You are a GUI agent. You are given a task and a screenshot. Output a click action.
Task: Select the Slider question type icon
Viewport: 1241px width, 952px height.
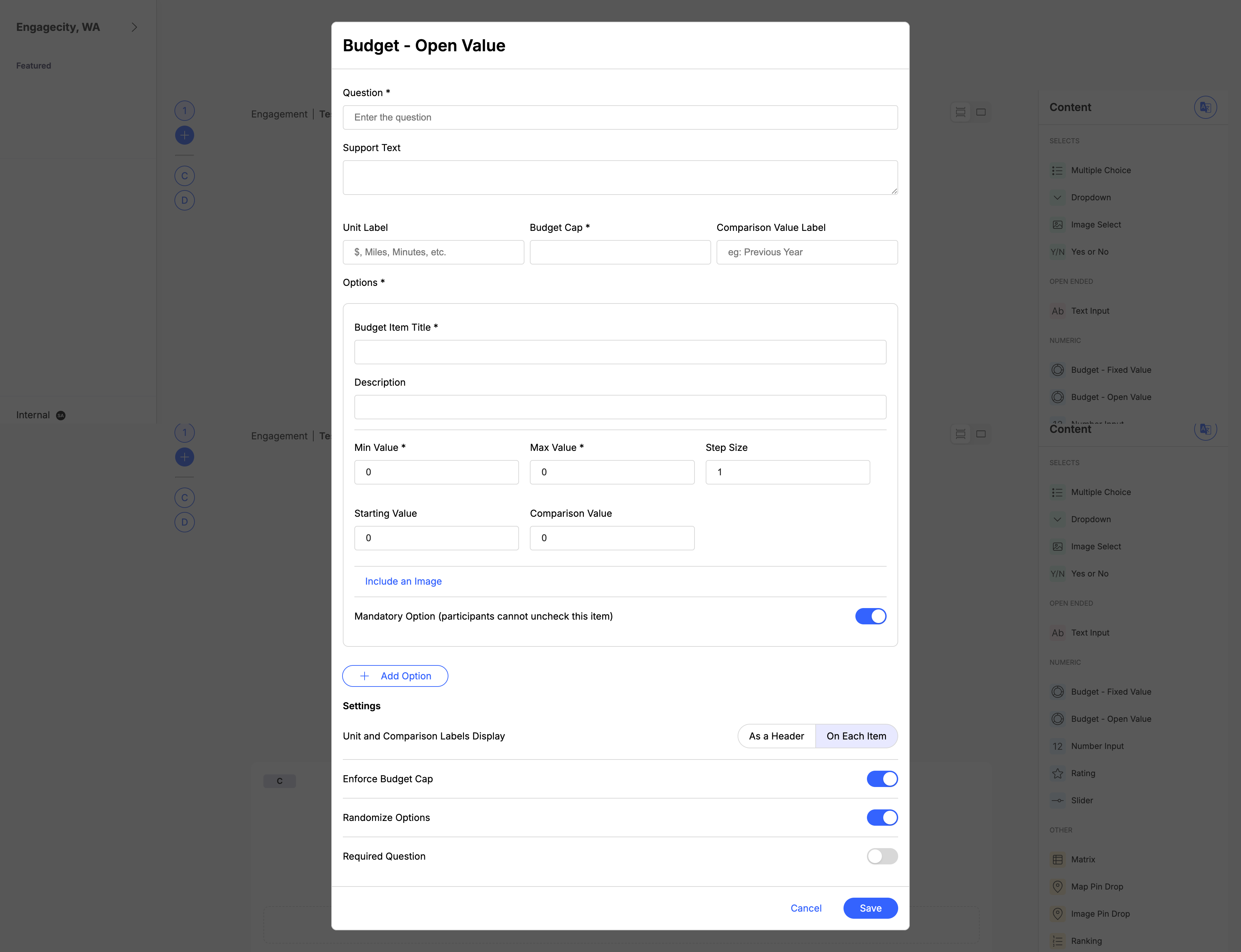[1057, 801]
